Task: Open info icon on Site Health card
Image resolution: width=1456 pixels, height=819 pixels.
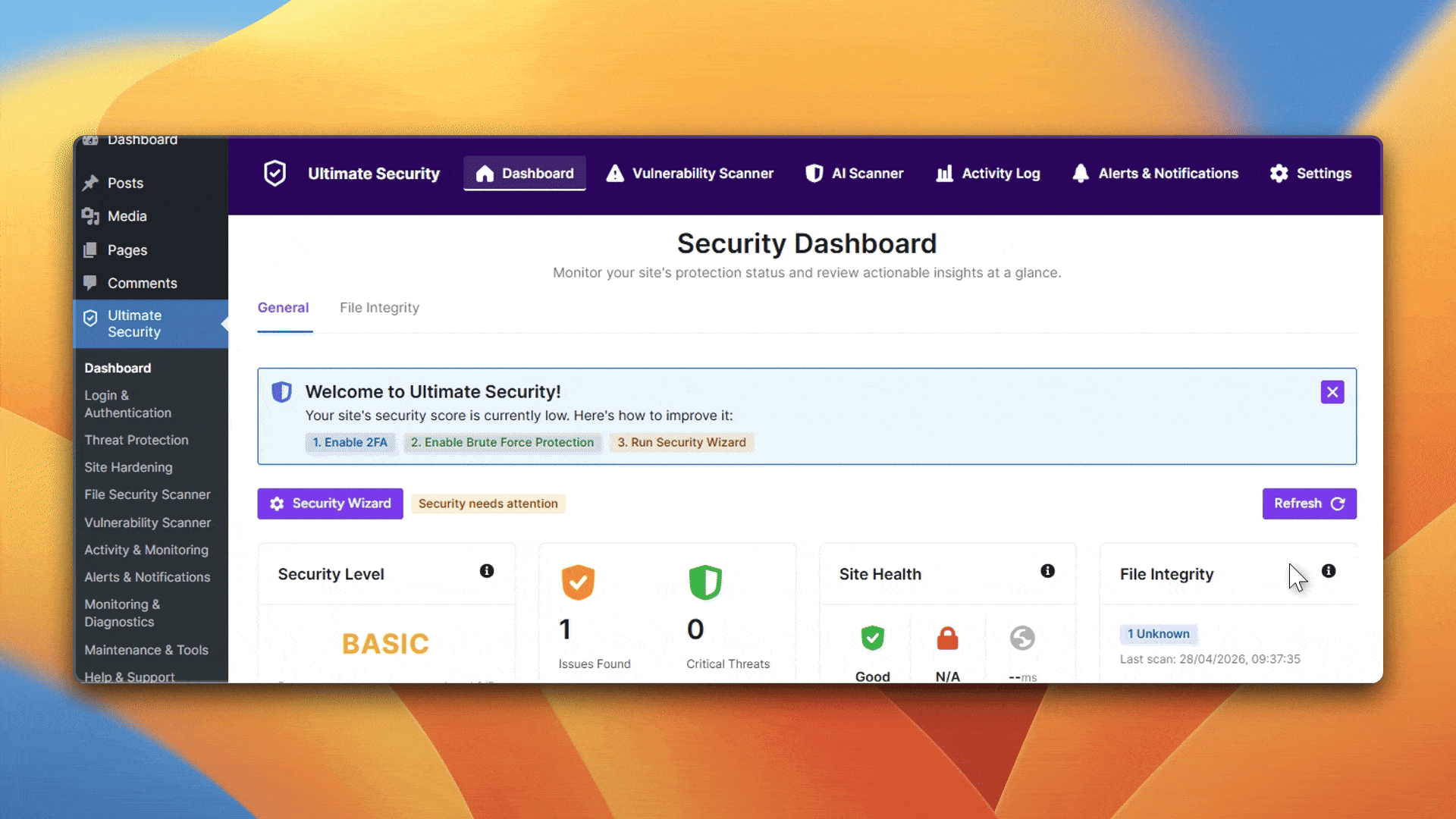Action: pyautogui.click(x=1047, y=571)
